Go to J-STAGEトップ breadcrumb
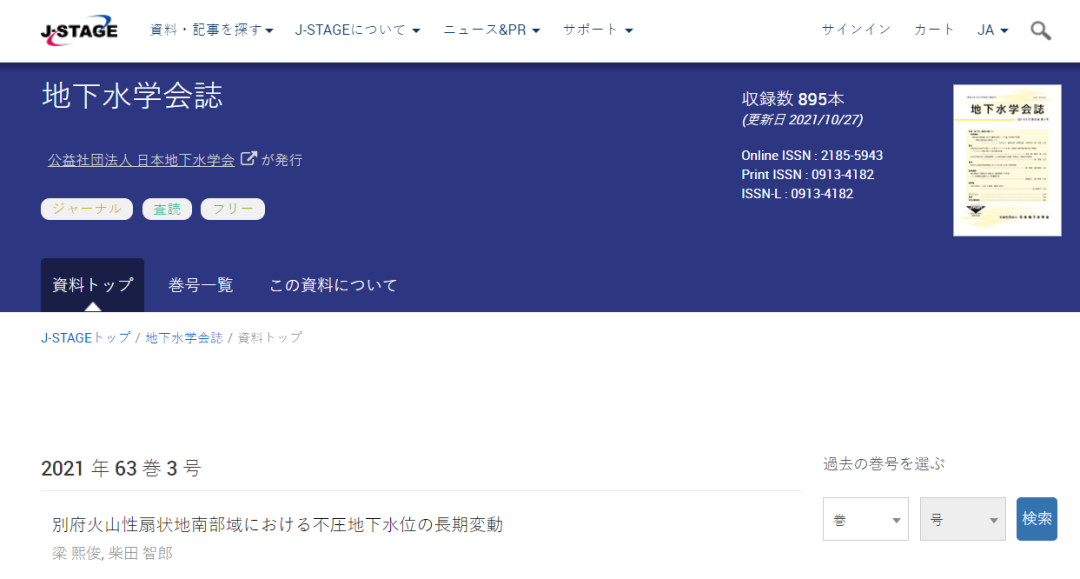 (x=85, y=338)
